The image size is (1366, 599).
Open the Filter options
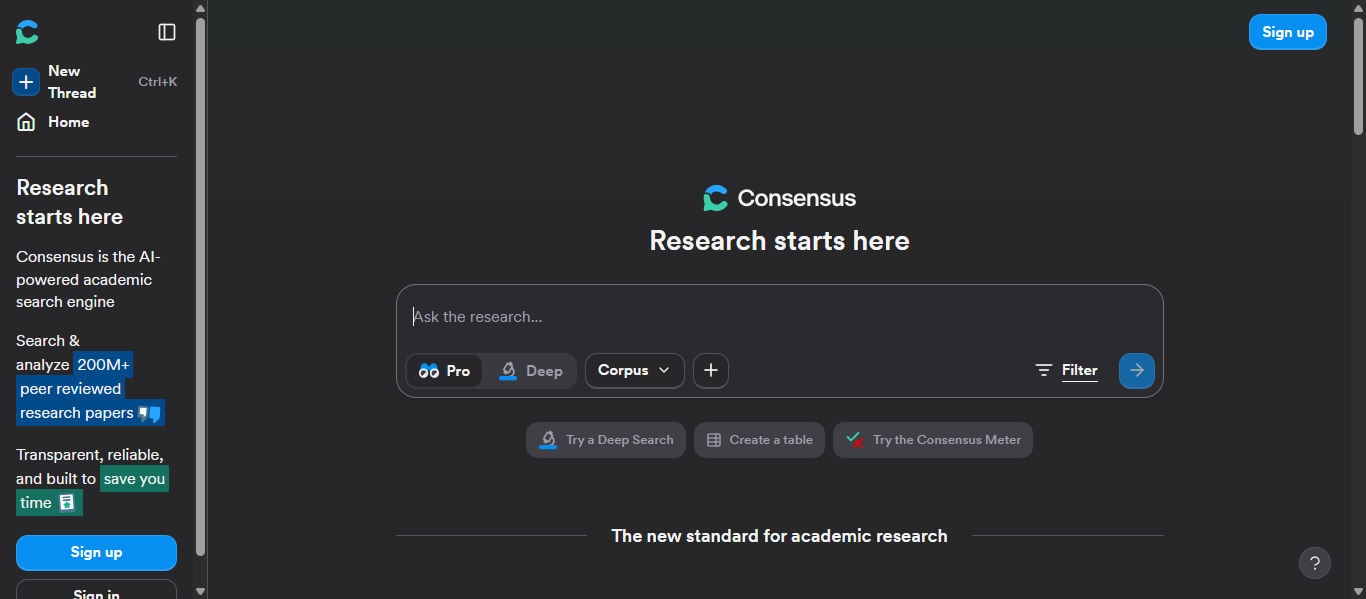pos(1066,370)
